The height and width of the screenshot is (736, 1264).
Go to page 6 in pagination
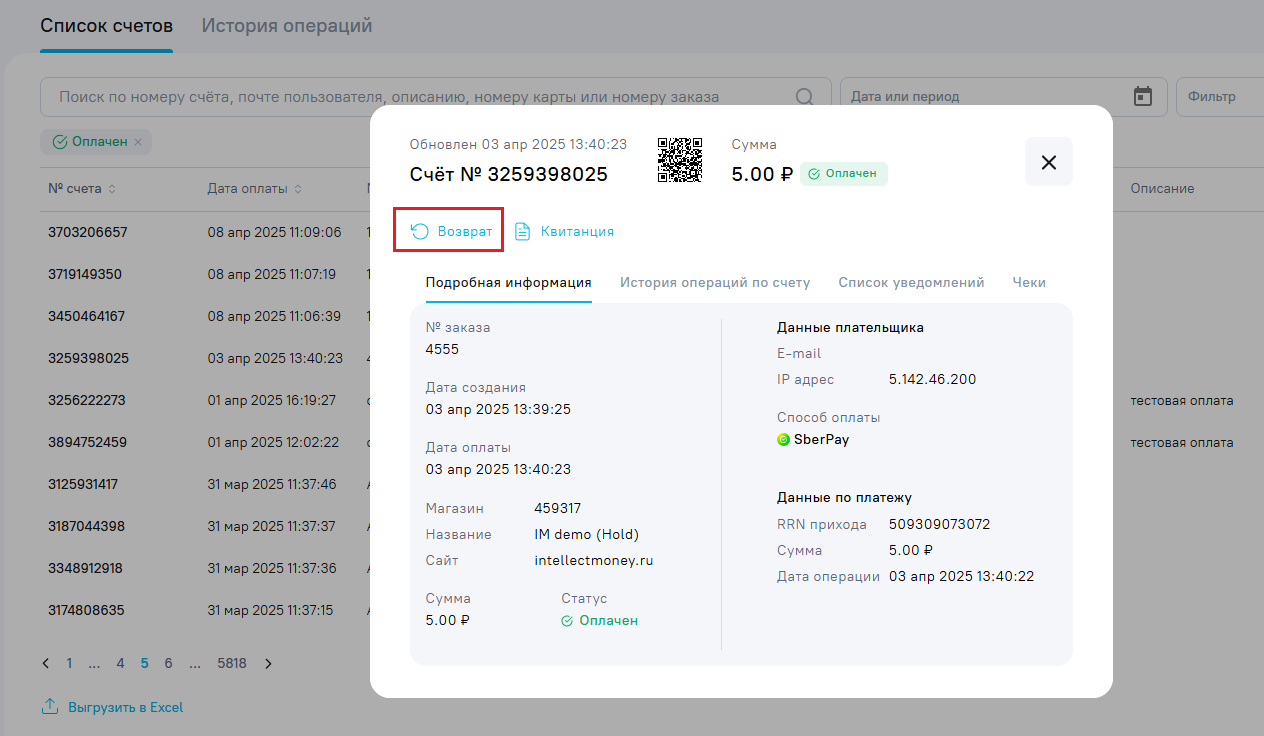coord(169,663)
